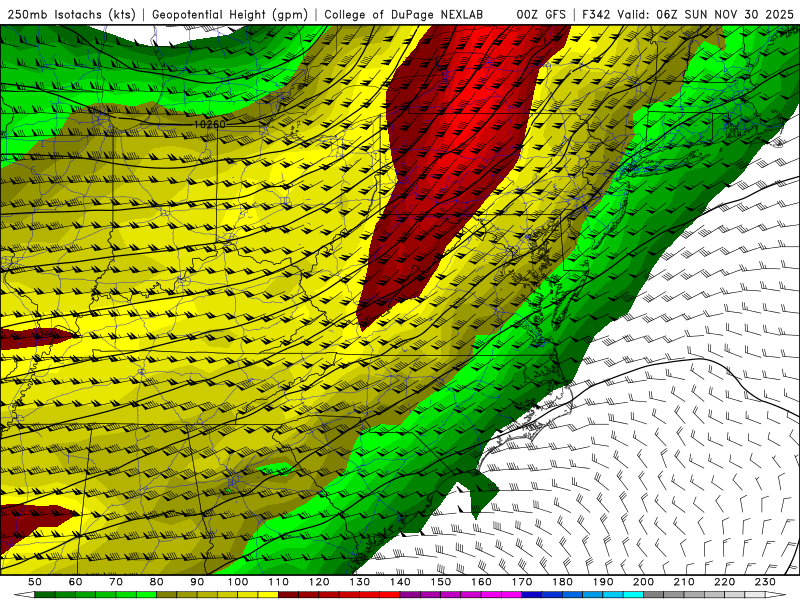This screenshot has height=600, width=800.
Task: Click the 'F342 Valid: 06Z SUN NOV 30 2025' text
Action: click(688, 14)
